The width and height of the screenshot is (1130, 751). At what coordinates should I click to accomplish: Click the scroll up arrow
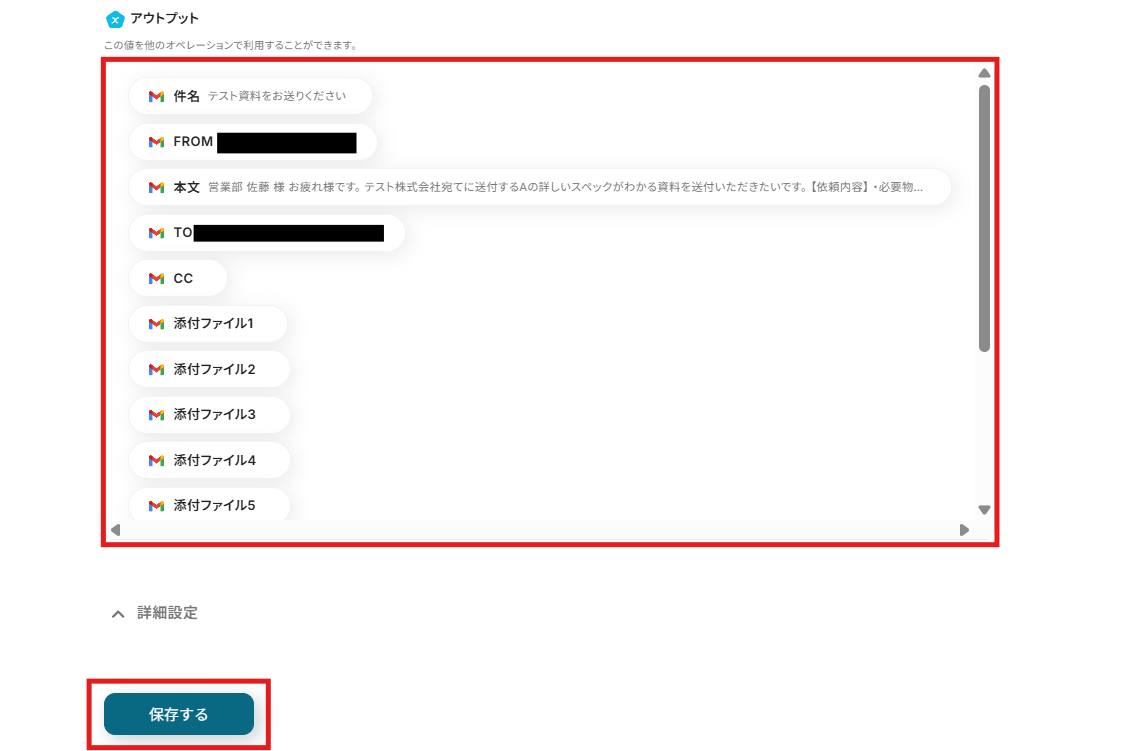tap(984, 73)
